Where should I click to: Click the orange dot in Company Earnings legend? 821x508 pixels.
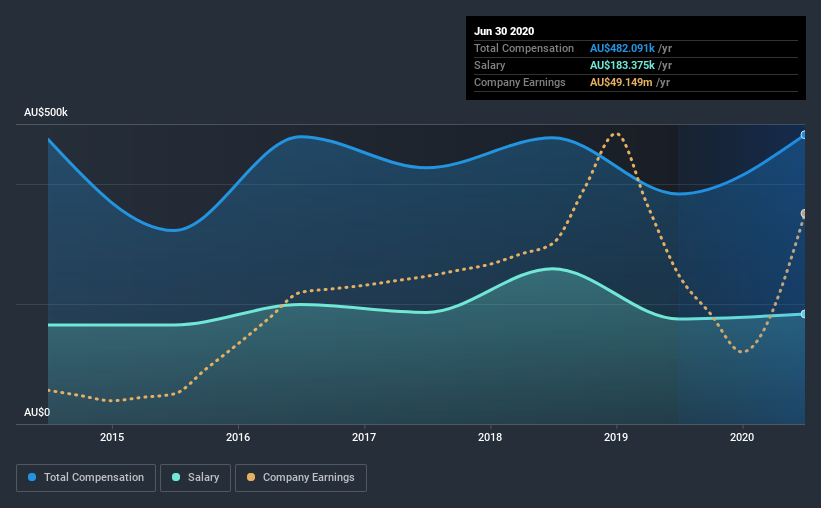tap(251, 477)
